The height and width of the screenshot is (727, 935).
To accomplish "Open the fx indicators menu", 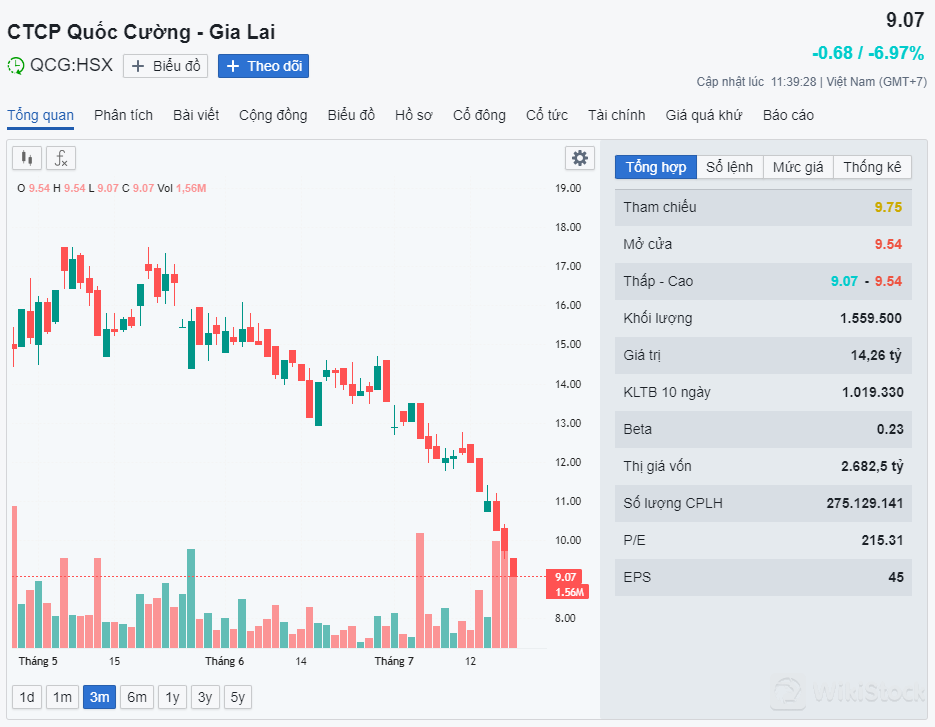I will point(61,158).
